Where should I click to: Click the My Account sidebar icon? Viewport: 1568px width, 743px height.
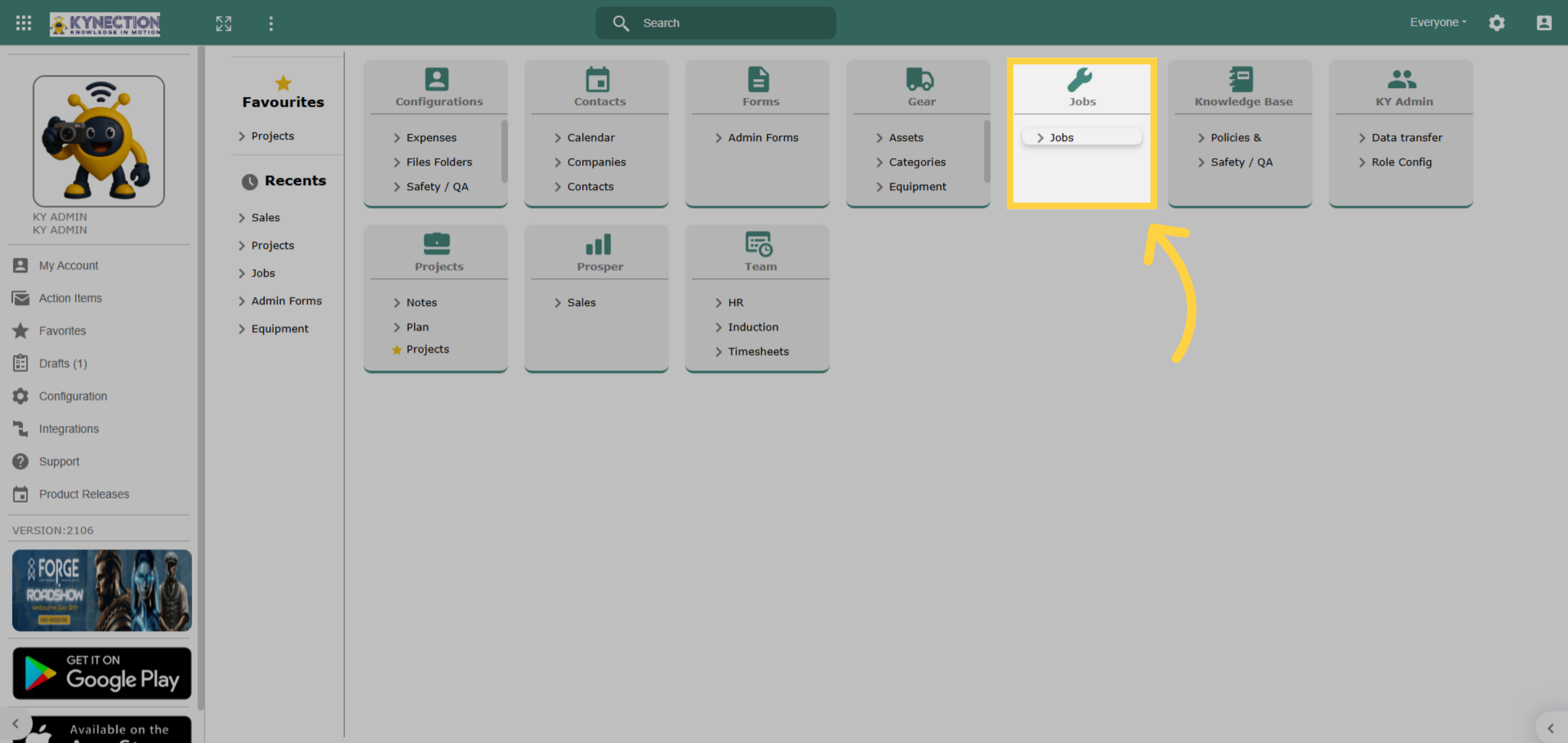click(x=20, y=265)
